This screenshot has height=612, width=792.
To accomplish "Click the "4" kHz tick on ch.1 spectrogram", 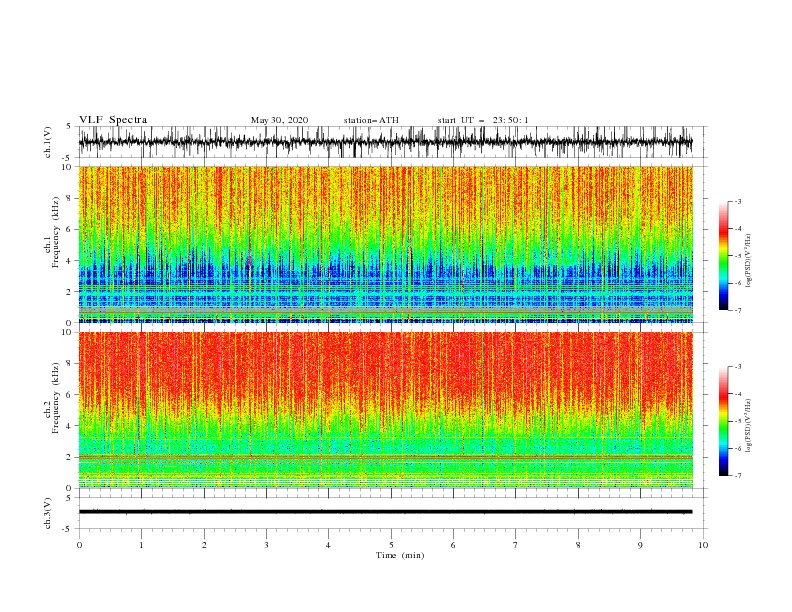I will (x=69, y=261).
